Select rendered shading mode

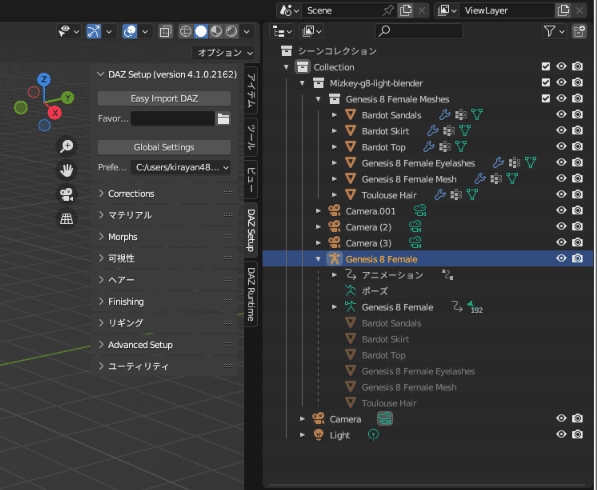click(231, 31)
